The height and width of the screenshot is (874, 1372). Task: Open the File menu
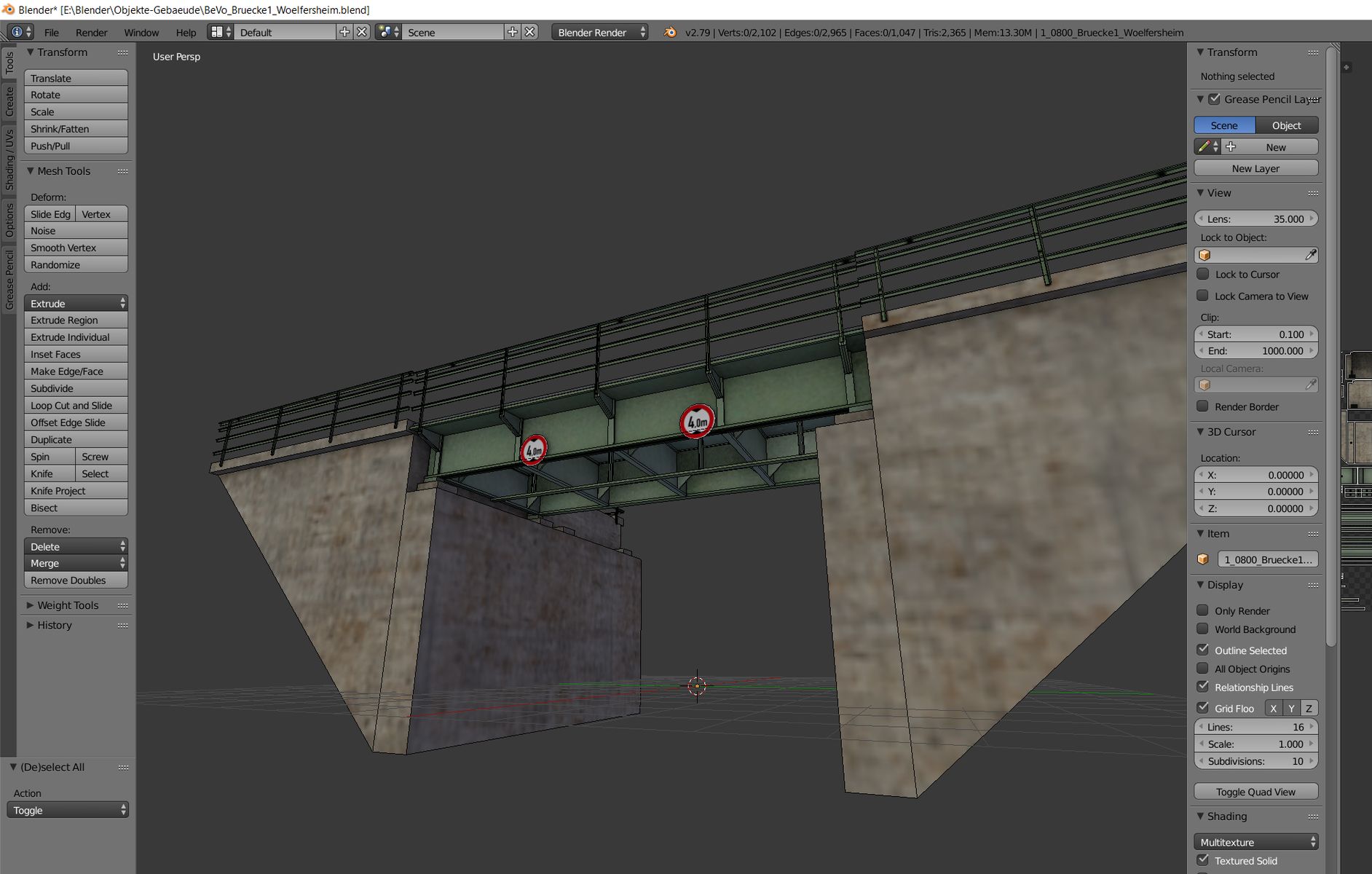coord(51,33)
